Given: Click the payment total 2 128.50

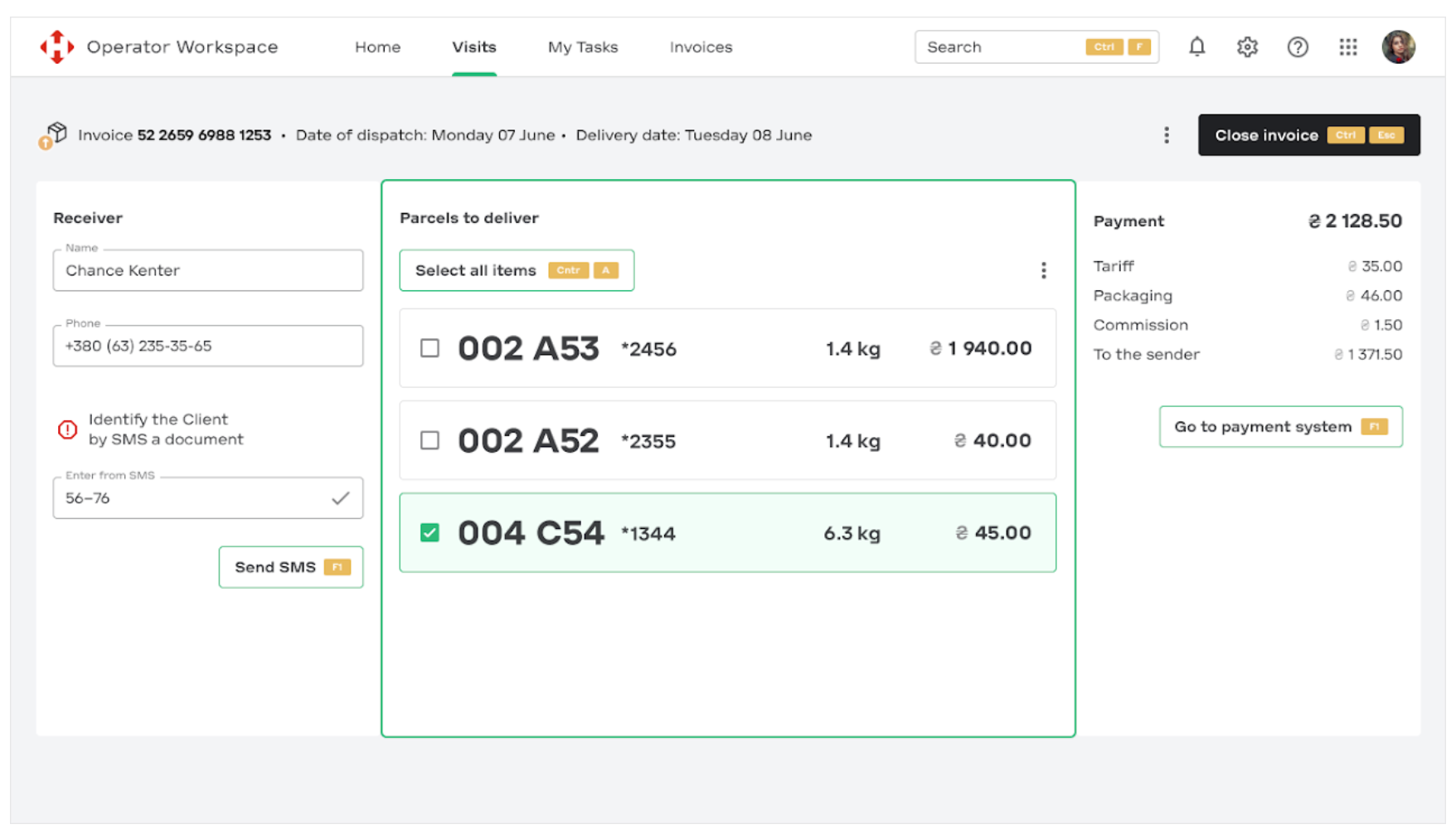Looking at the screenshot, I should pyautogui.click(x=1355, y=221).
